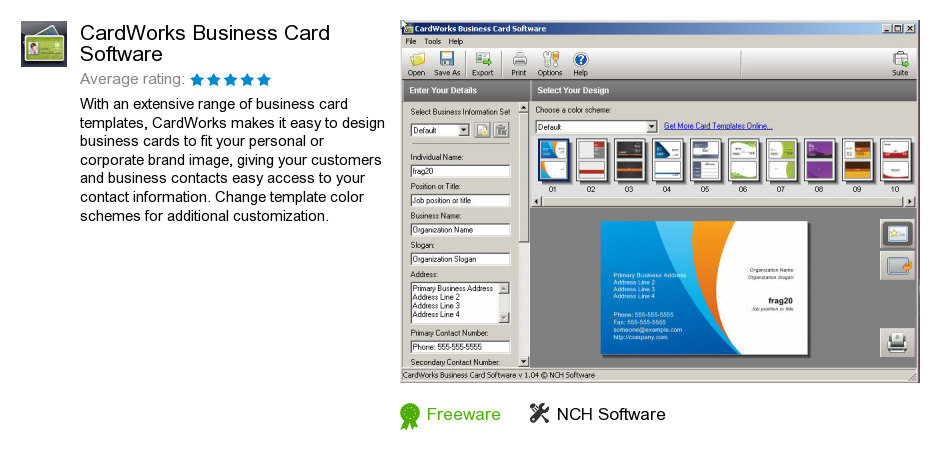Image resolution: width=940 pixels, height=460 pixels.
Task: Select card template 01 thumbnail
Action: 553,160
